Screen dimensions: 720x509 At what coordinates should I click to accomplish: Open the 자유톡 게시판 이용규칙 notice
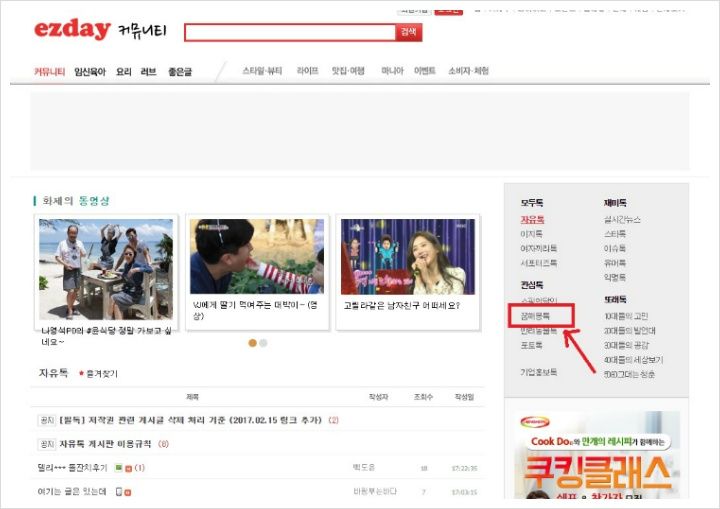point(105,444)
